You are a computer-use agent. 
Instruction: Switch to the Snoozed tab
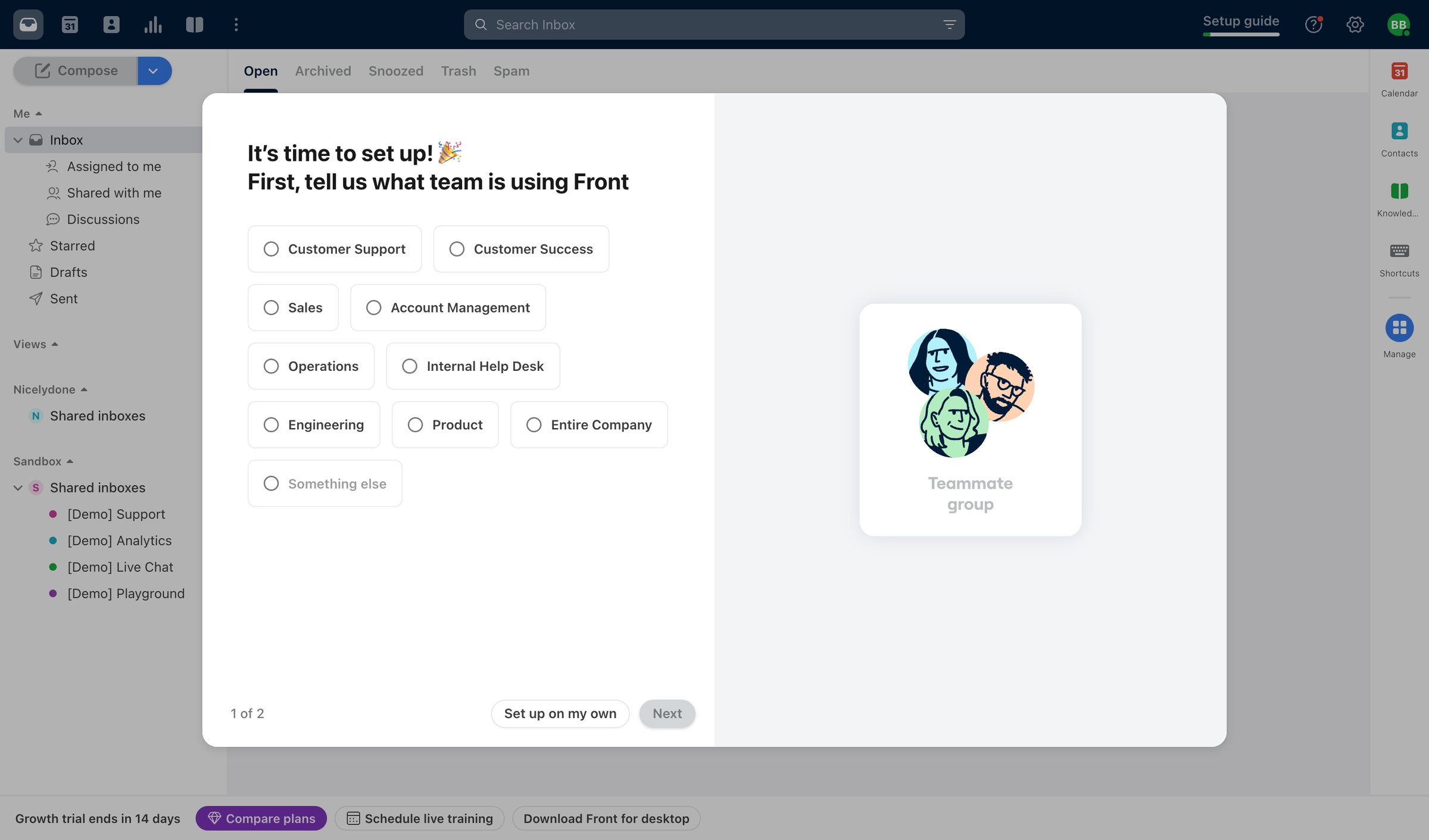[x=396, y=71]
